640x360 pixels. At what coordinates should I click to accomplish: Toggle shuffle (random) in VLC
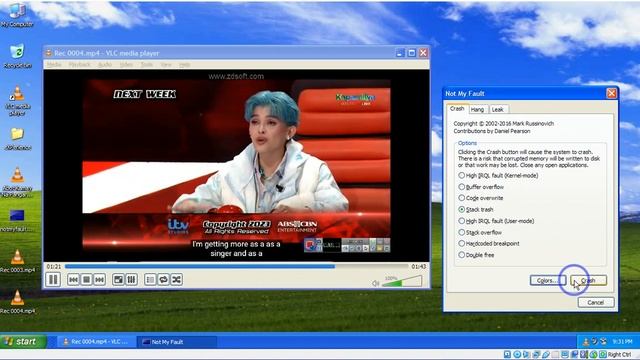coord(176,280)
